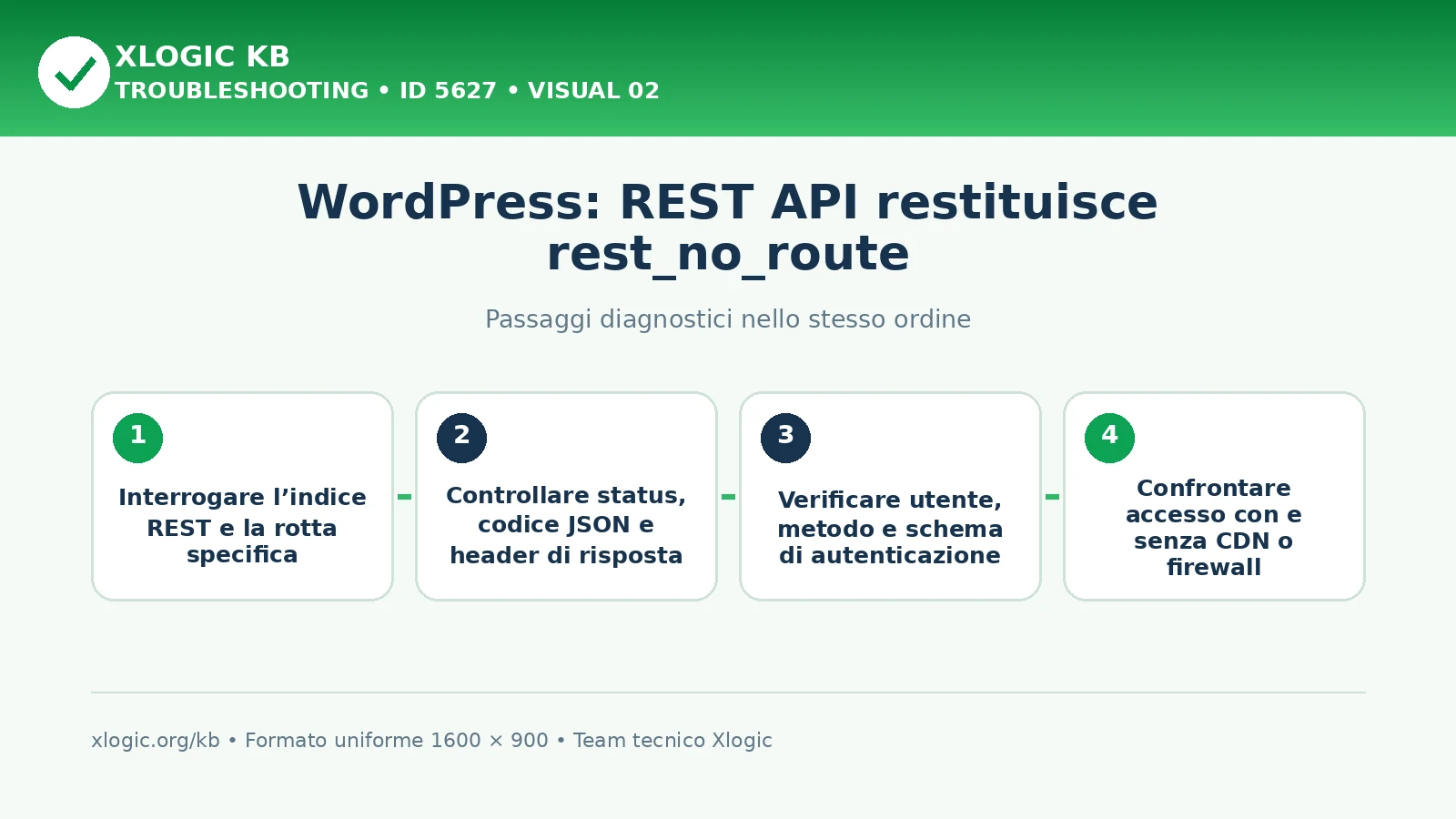Click the headline WordPress: REST API restituisce rest_no_route

coord(728,227)
